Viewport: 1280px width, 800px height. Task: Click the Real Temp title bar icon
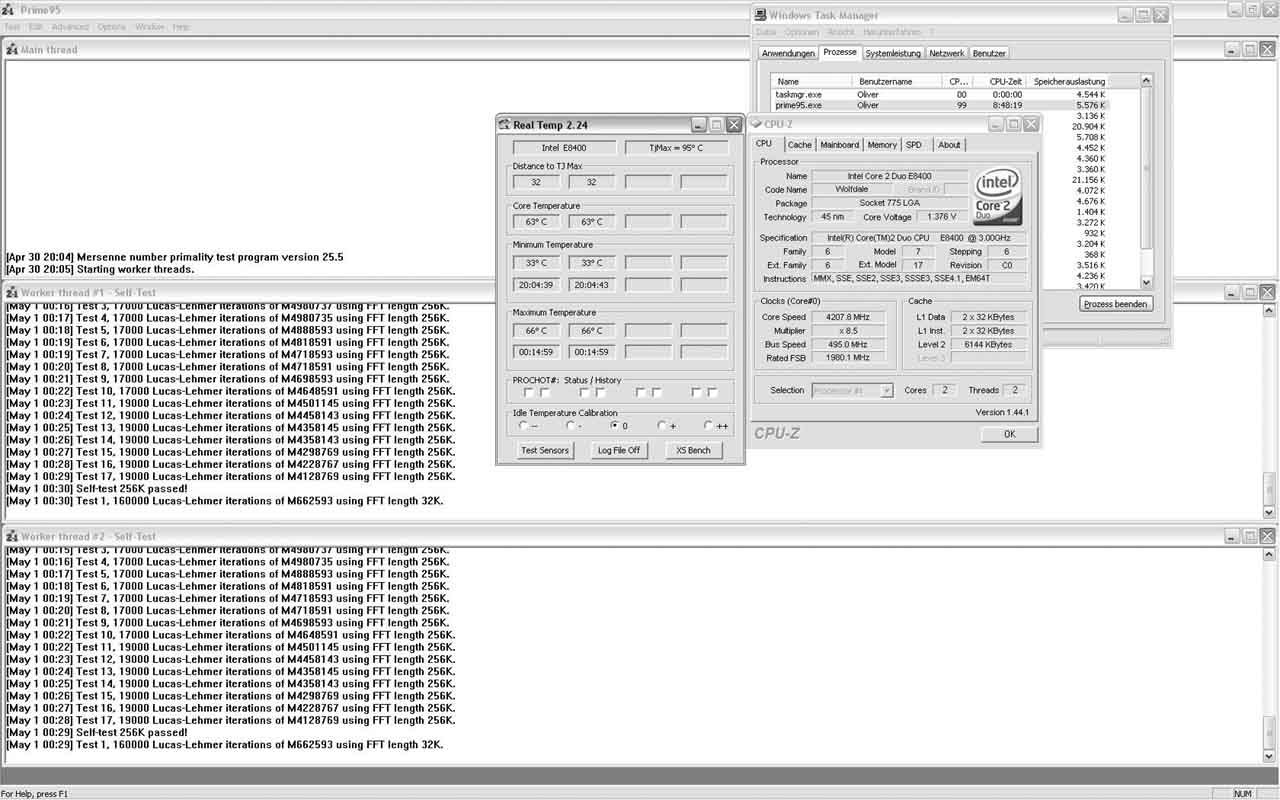[505, 125]
